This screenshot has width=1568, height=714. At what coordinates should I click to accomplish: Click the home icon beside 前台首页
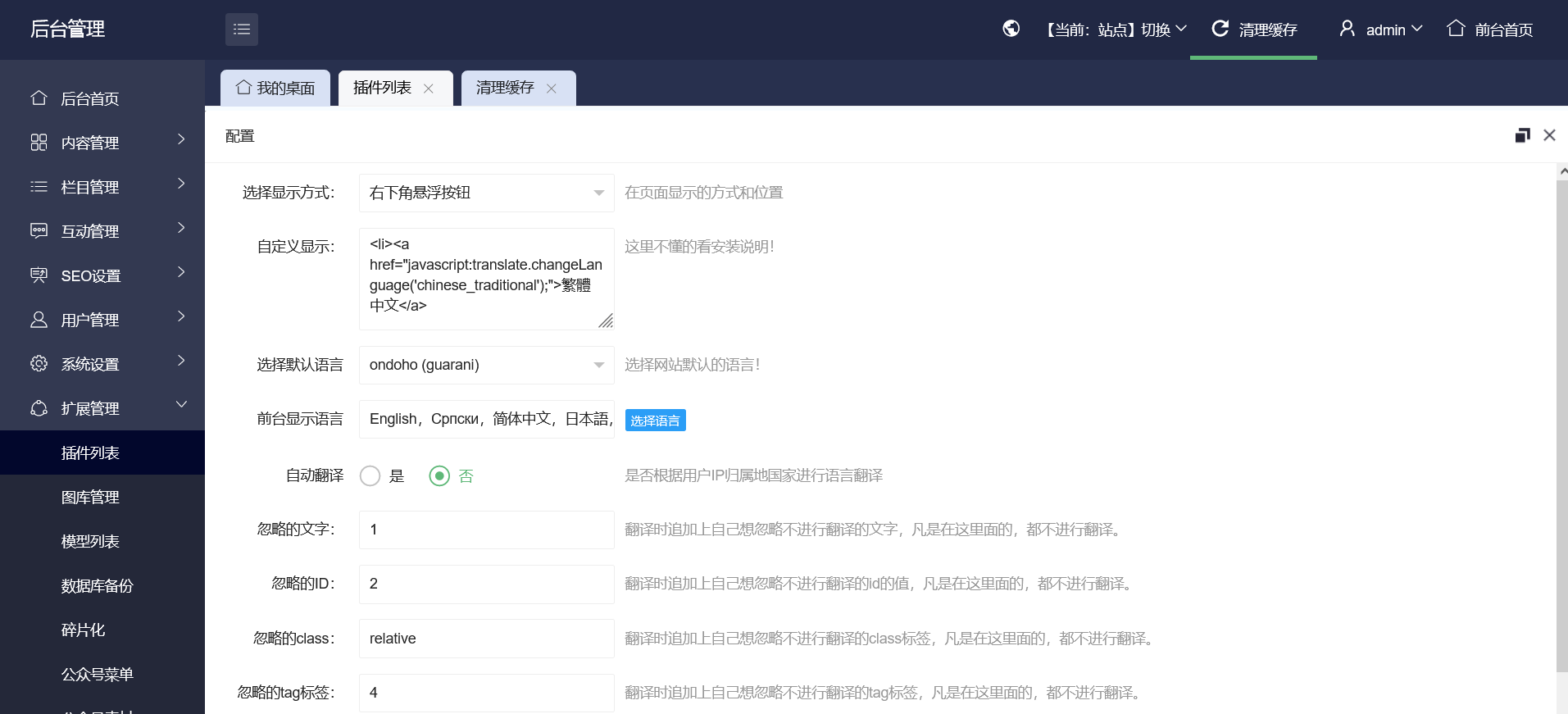(x=1456, y=29)
